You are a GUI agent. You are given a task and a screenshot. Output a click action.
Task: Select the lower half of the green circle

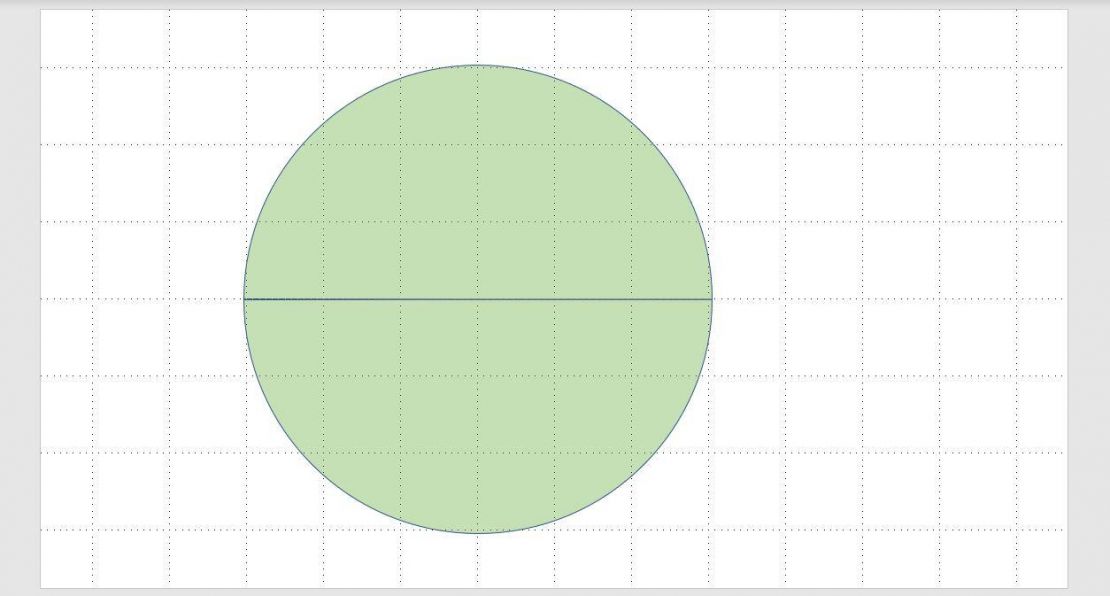pos(477,420)
